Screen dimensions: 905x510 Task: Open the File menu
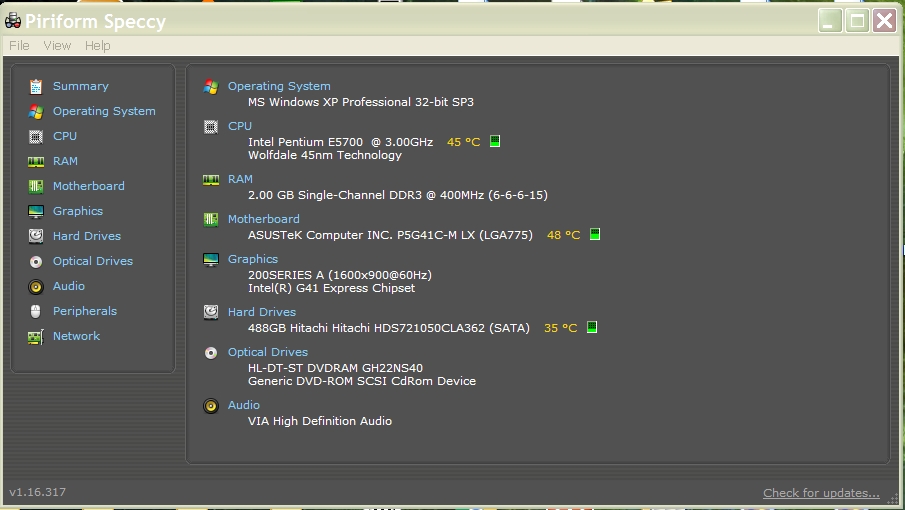pos(19,46)
